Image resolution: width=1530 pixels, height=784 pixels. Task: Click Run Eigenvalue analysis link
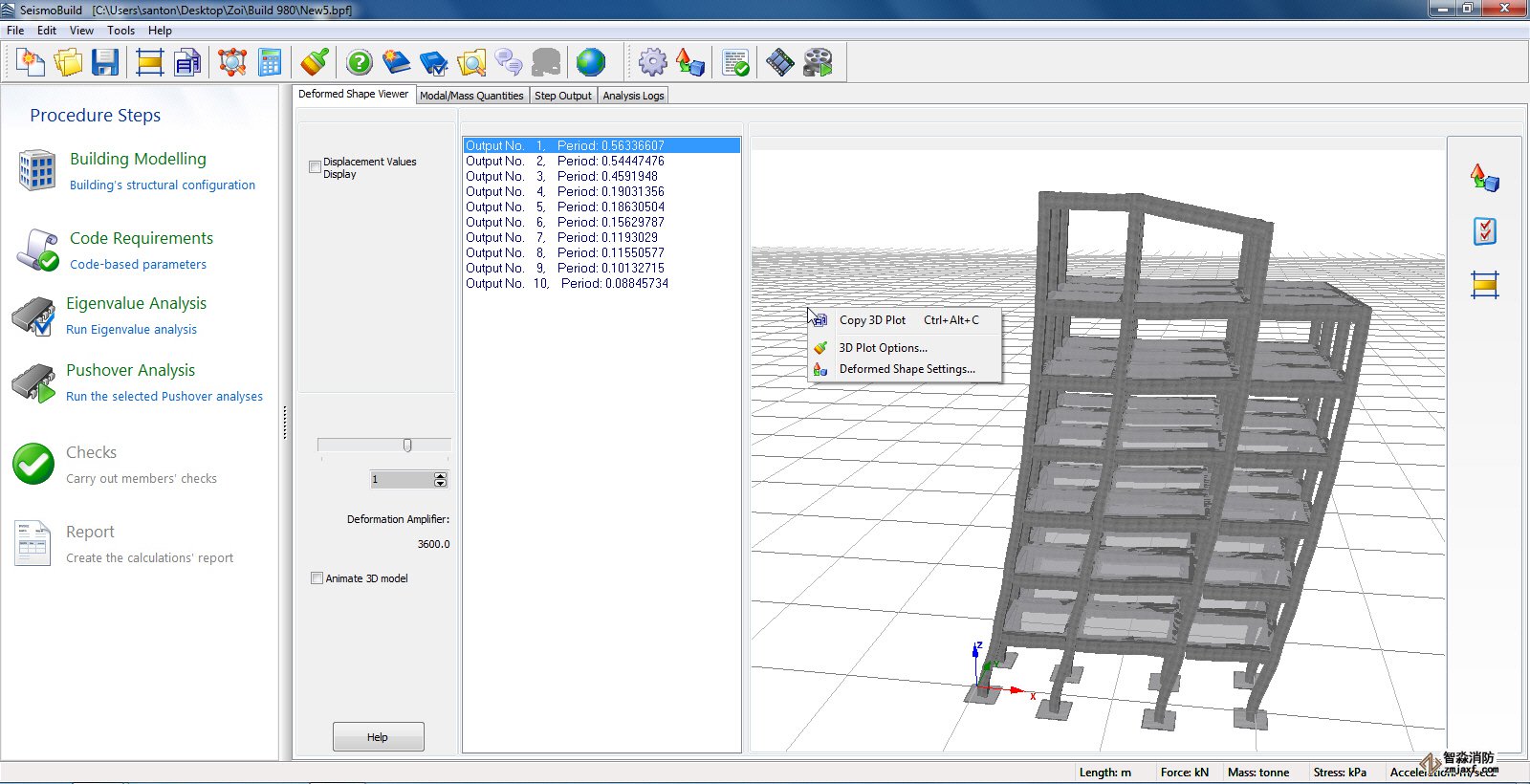(x=131, y=330)
